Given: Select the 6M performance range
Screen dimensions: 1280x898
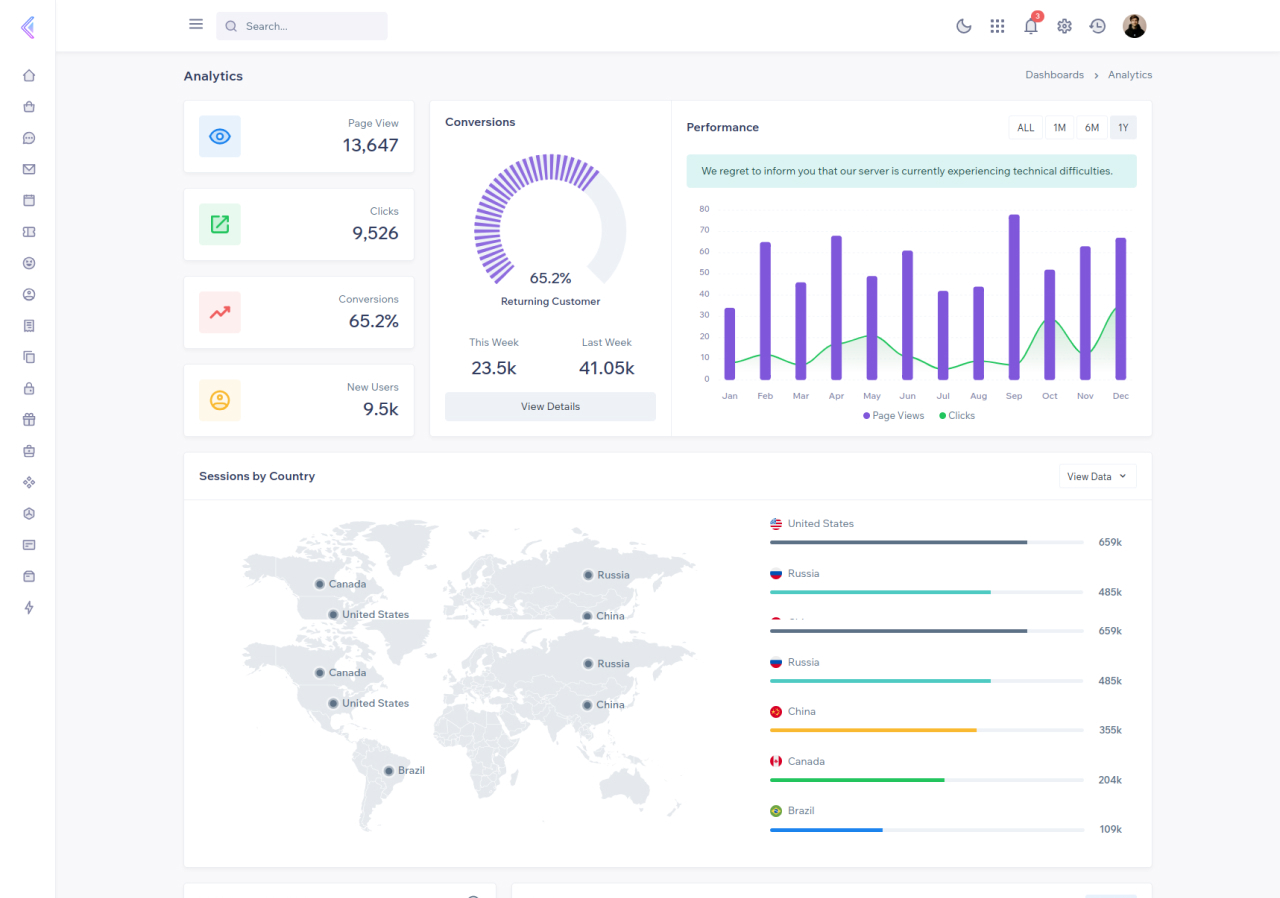Looking at the screenshot, I should (x=1092, y=128).
